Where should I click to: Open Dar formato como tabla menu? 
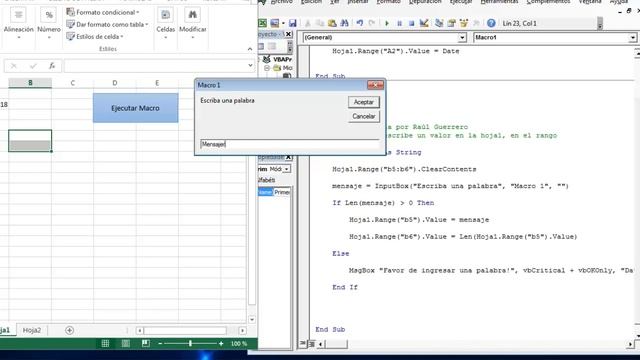pos(107,24)
